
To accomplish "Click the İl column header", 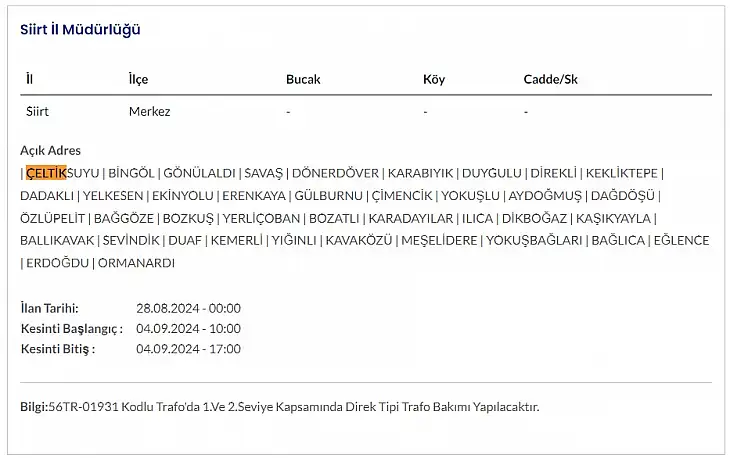I will click(x=29, y=79).
